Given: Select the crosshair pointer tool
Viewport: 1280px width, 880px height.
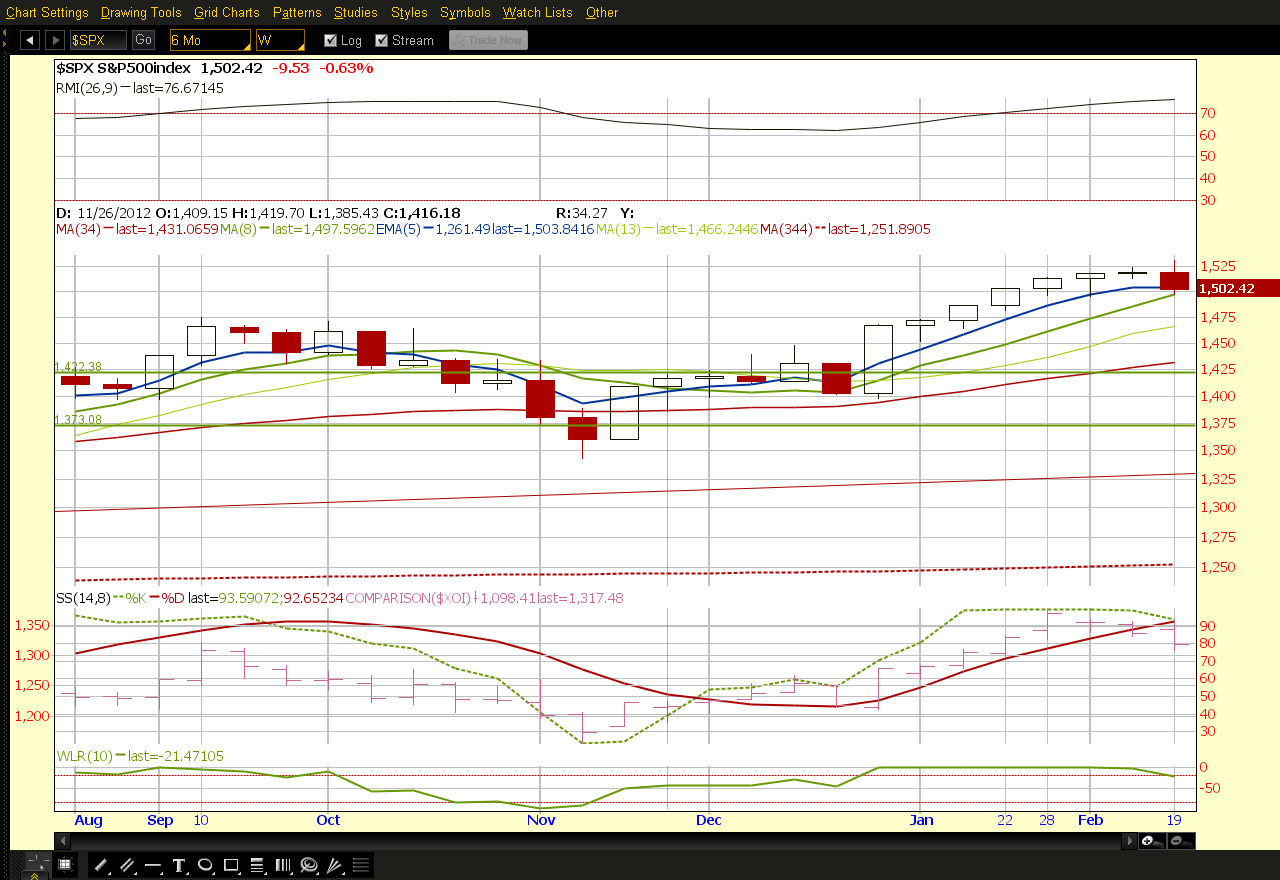Looking at the screenshot, I should click(x=38, y=864).
